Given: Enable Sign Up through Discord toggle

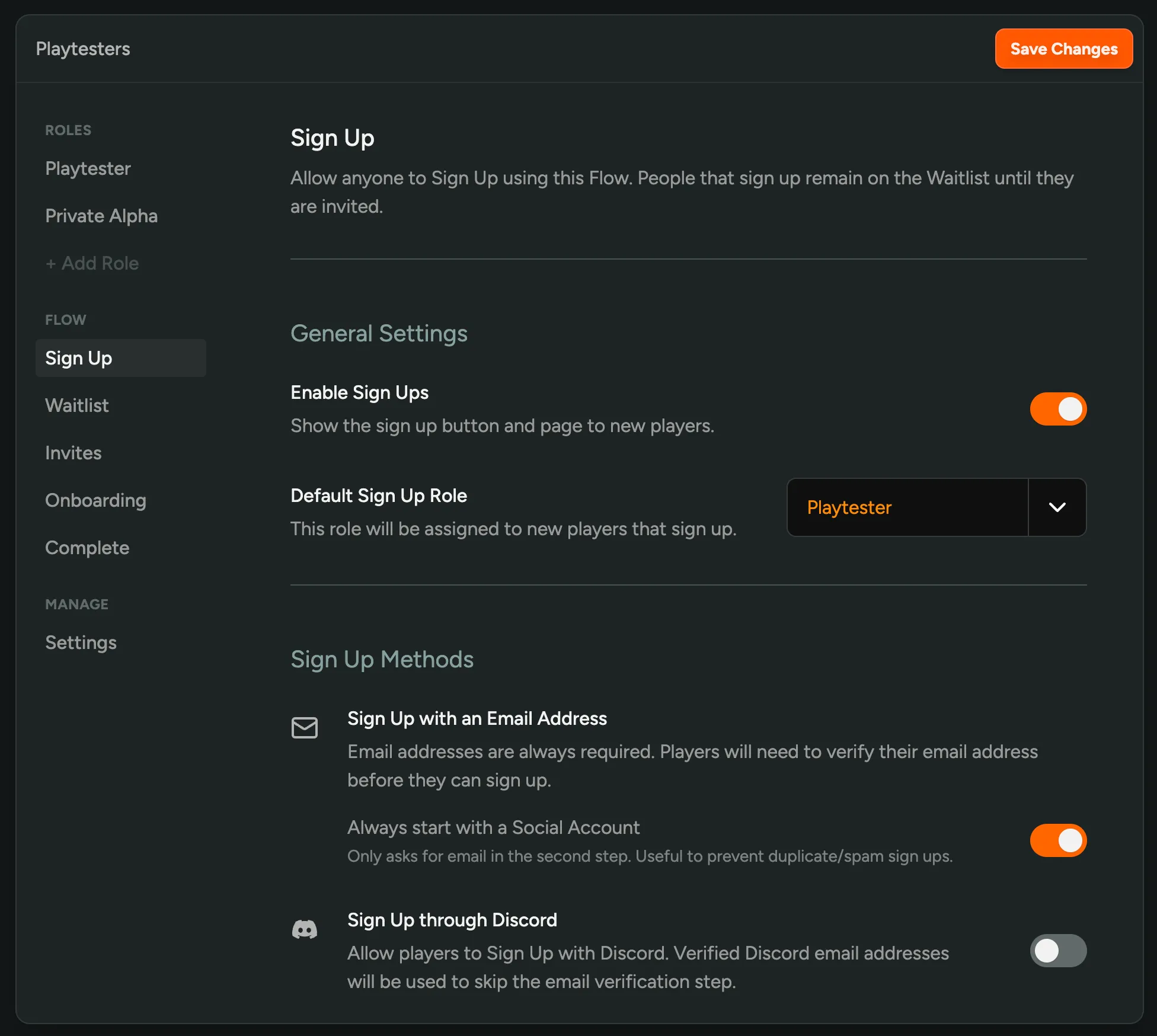Looking at the screenshot, I should coord(1058,951).
